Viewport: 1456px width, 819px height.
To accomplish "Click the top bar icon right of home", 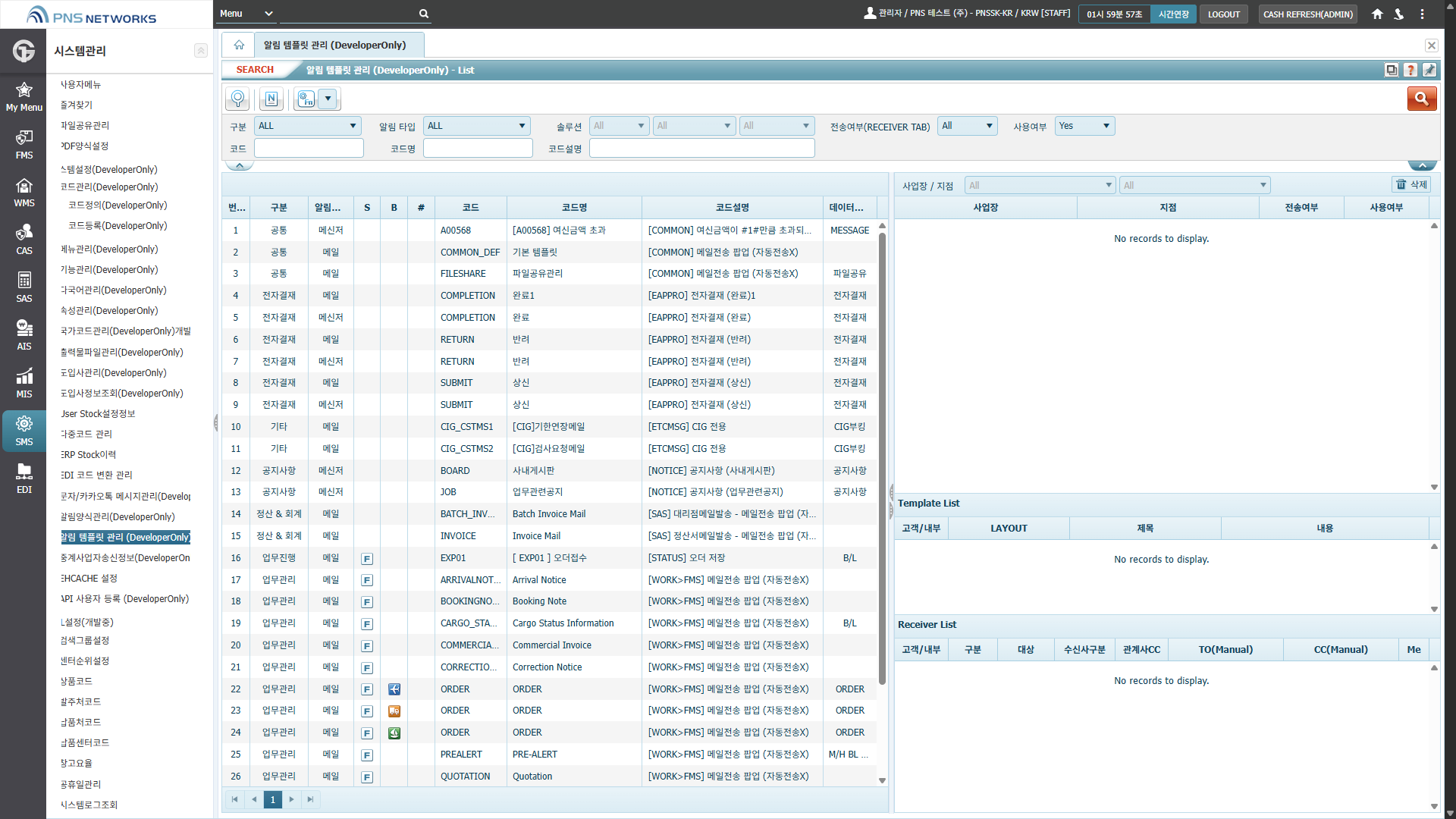I will click(1399, 14).
